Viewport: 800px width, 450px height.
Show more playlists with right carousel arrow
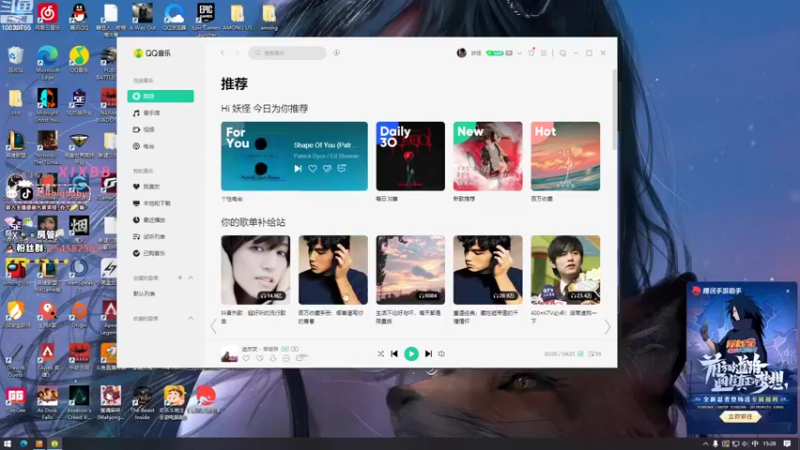tap(607, 327)
